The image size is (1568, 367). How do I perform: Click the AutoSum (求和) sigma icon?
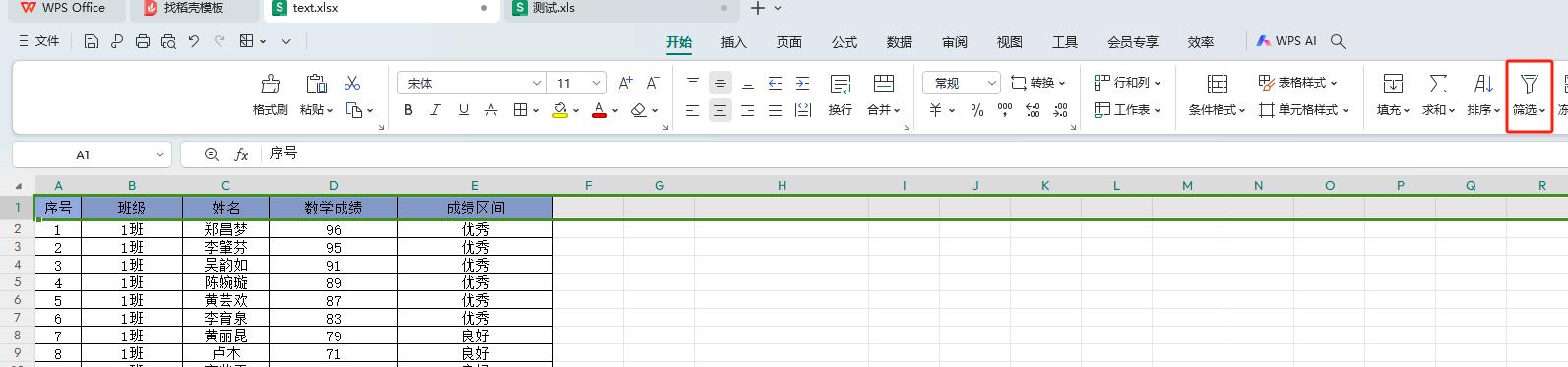click(x=1438, y=84)
